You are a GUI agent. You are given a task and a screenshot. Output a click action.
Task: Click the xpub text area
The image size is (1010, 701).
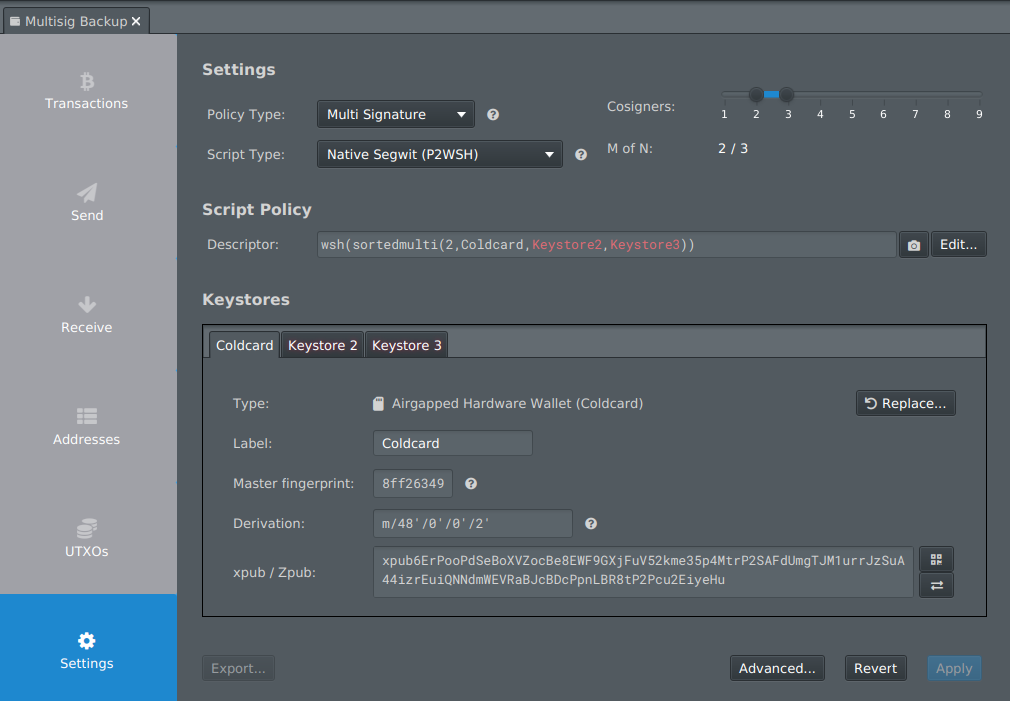click(643, 571)
